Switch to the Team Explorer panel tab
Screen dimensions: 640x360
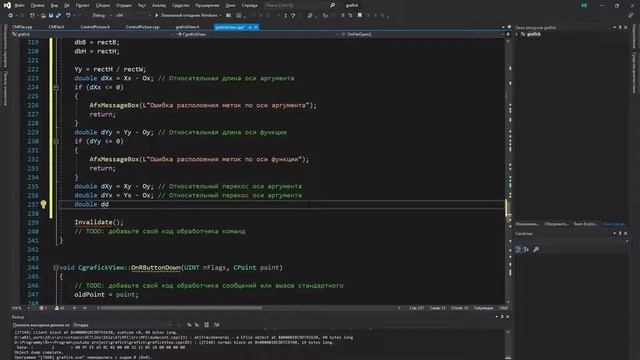click(x=585, y=224)
